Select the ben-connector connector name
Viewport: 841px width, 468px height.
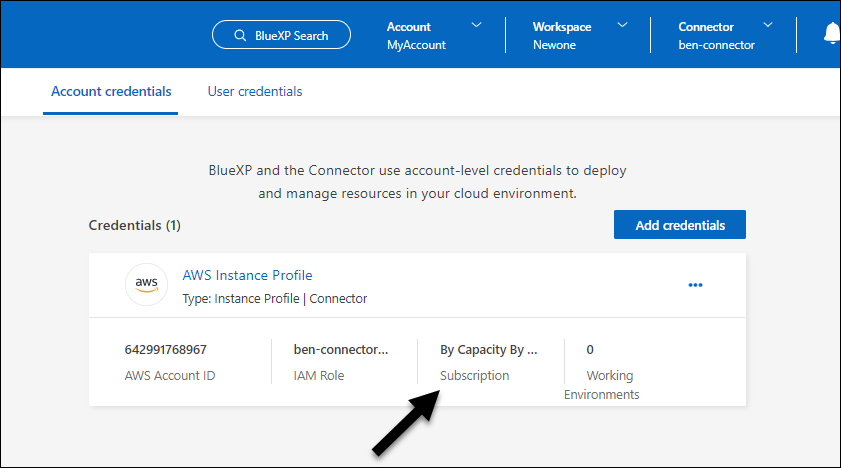pyautogui.click(x=716, y=45)
